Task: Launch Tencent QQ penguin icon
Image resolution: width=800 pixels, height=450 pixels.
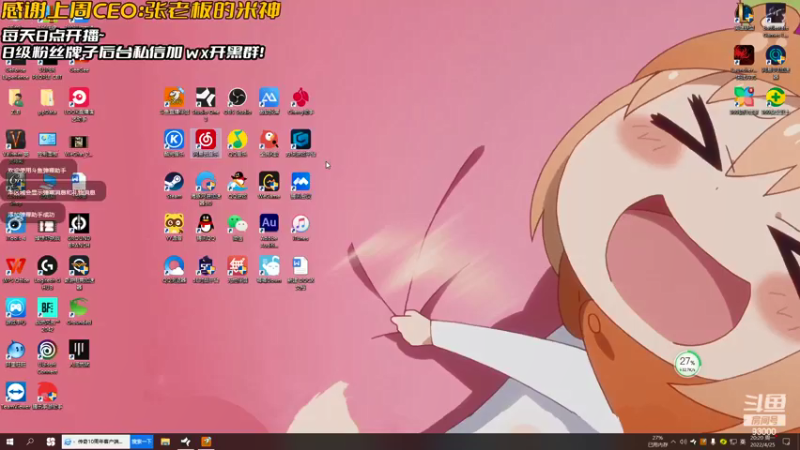Action: click(x=206, y=223)
